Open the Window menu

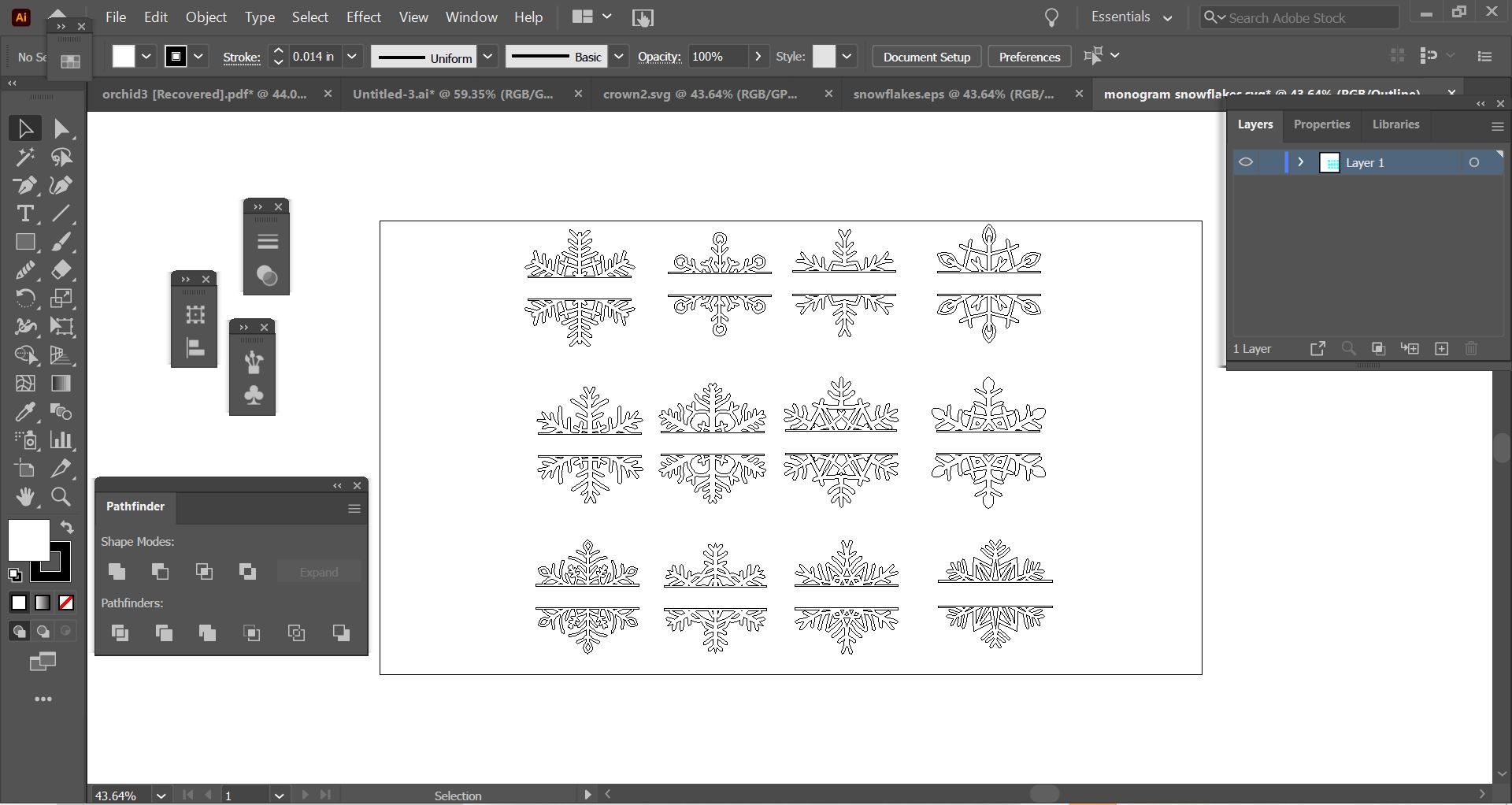tap(470, 17)
